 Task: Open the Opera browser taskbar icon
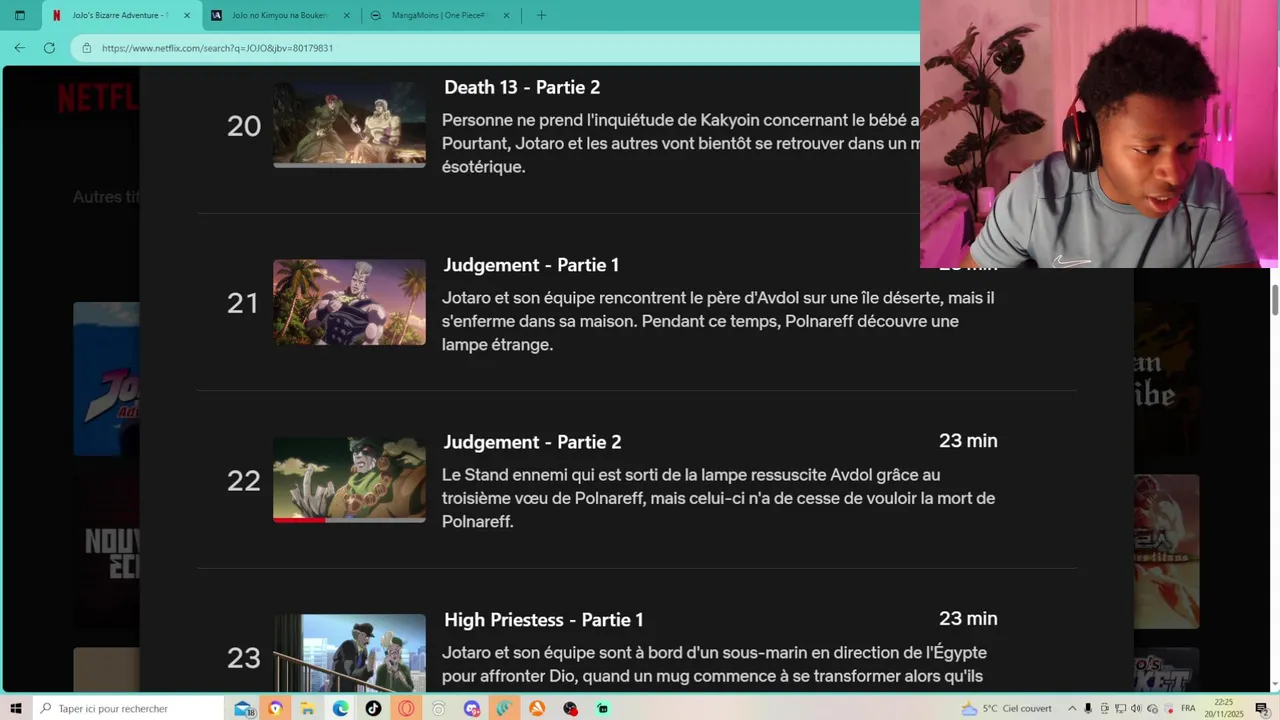coord(406,708)
